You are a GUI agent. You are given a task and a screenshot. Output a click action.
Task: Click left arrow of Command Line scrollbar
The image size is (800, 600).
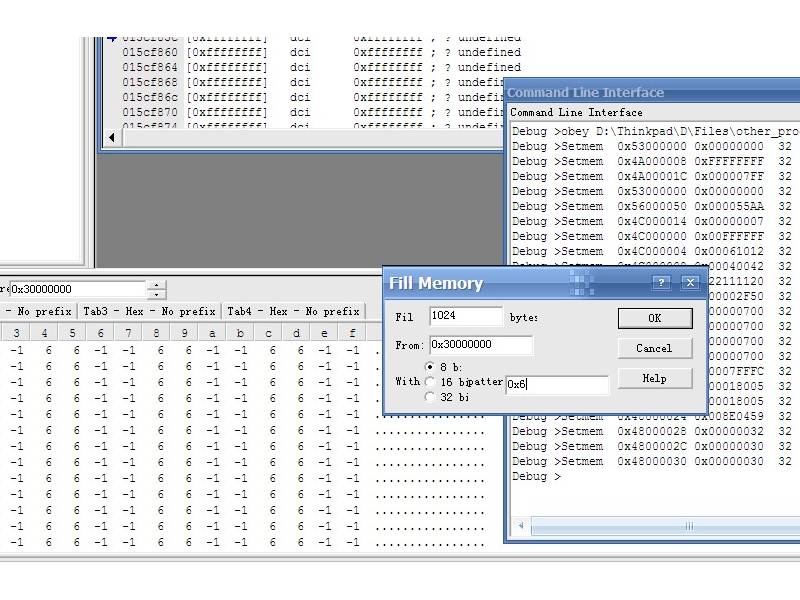coord(520,525)
